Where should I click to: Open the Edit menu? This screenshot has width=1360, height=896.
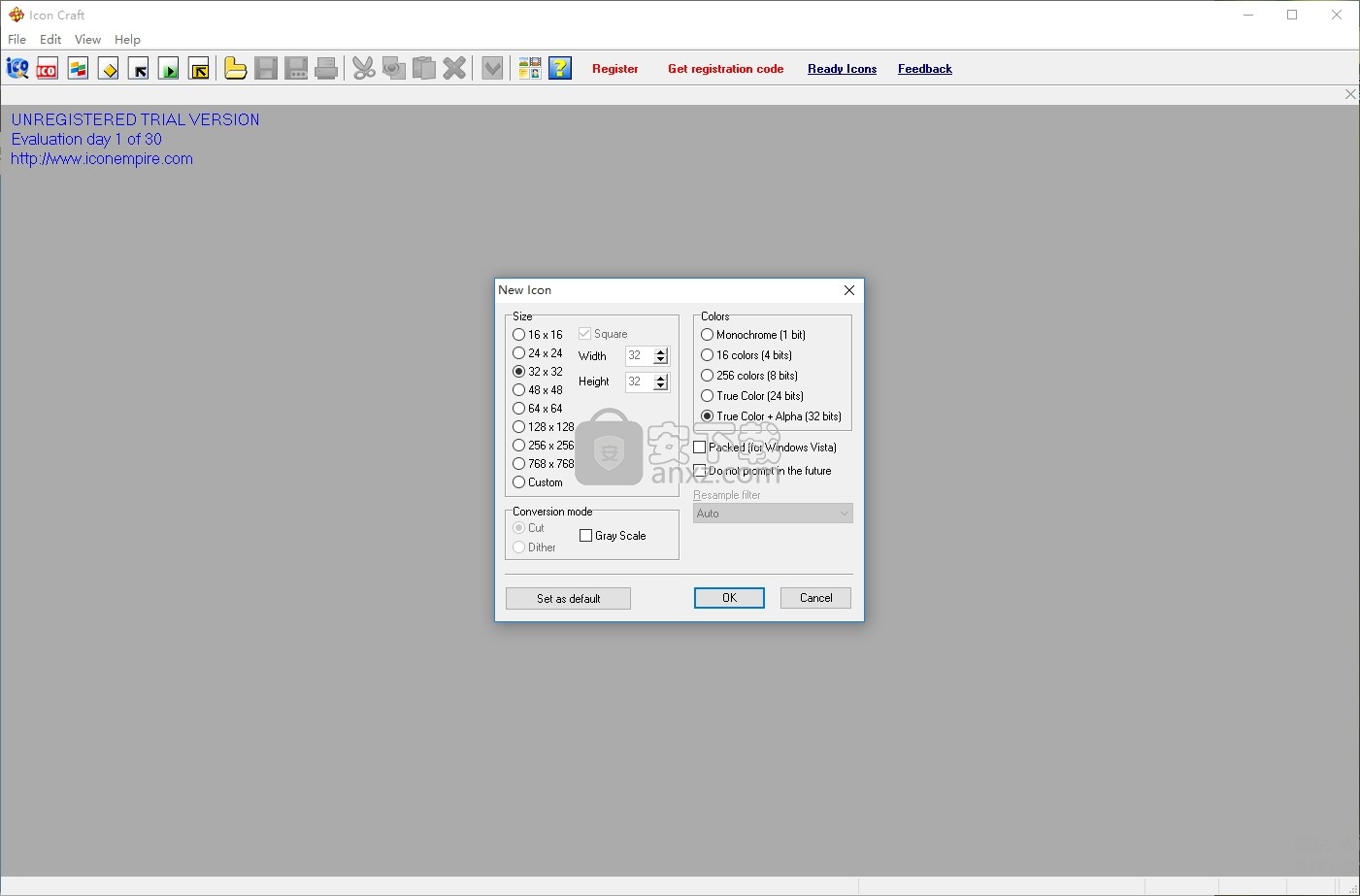pos(50,40)
